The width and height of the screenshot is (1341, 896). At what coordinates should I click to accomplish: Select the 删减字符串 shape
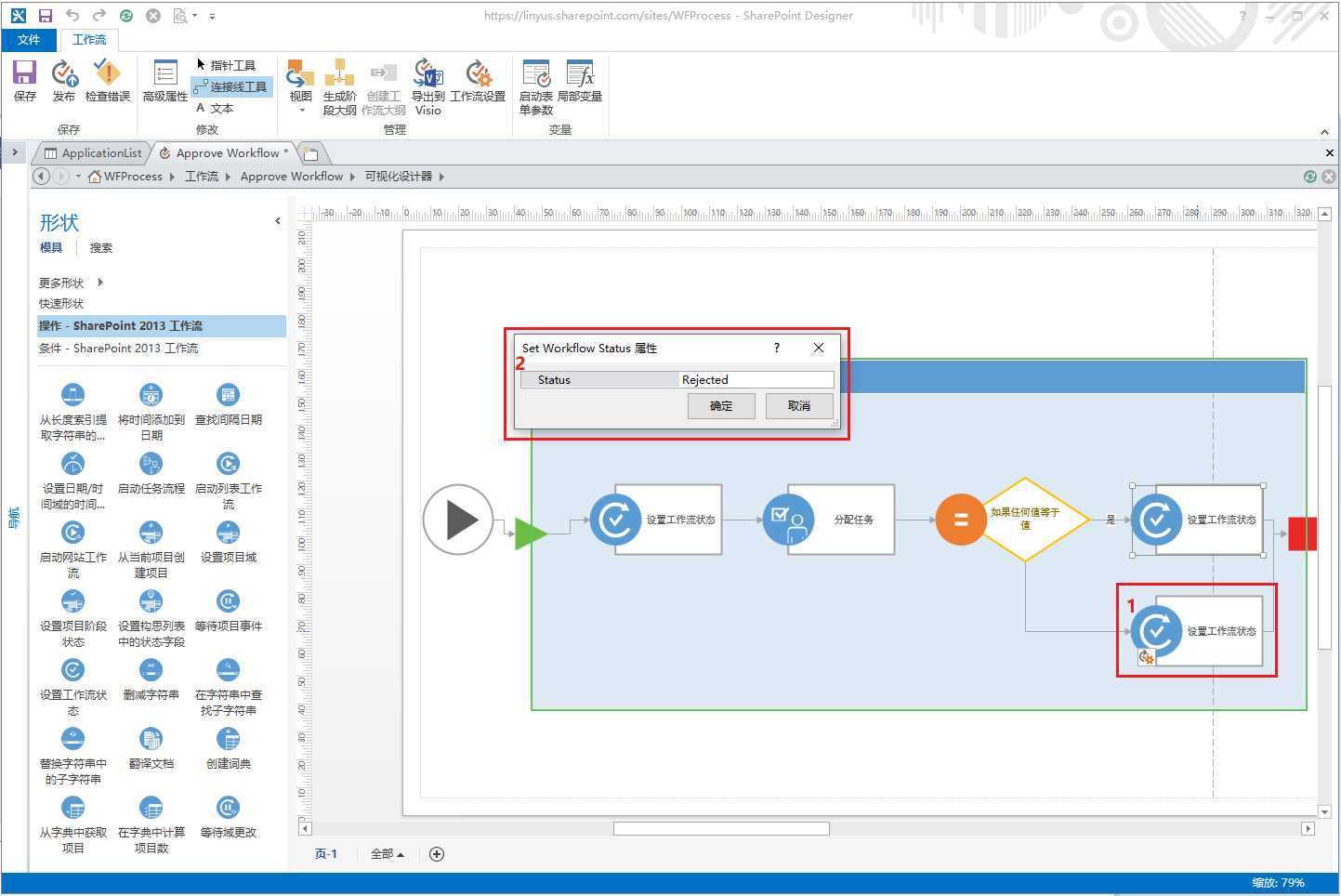tap(151, 679)
